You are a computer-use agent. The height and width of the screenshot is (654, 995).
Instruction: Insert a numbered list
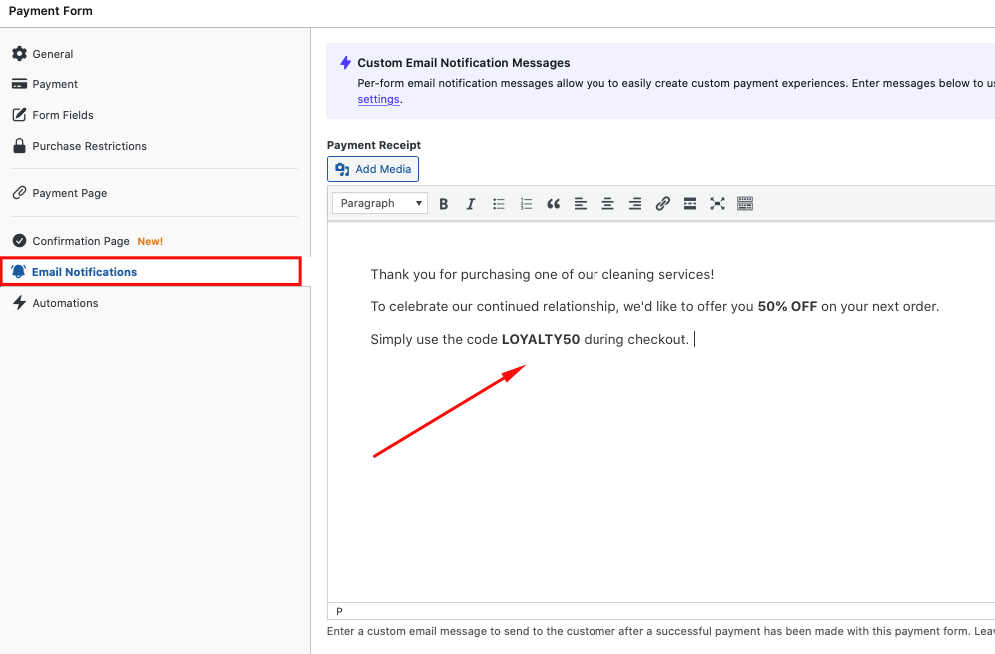526,203
